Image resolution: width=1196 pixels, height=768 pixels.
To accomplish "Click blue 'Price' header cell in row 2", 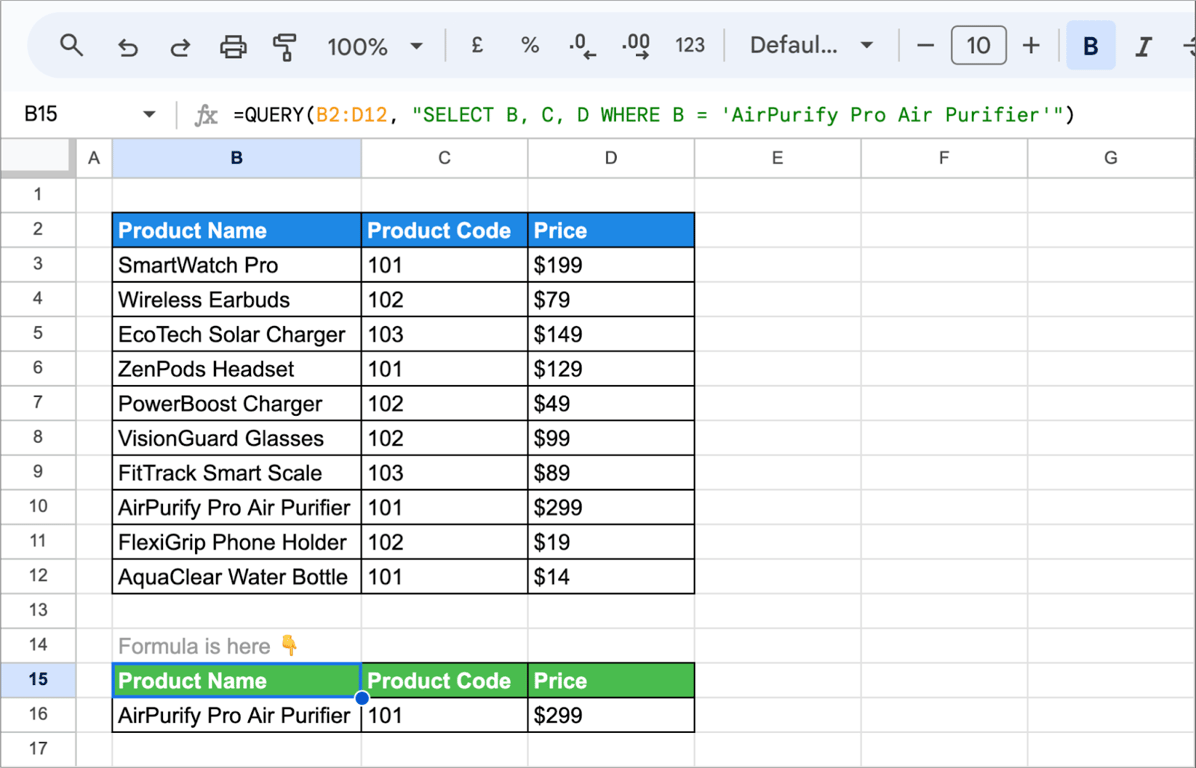I will (611, 230).
